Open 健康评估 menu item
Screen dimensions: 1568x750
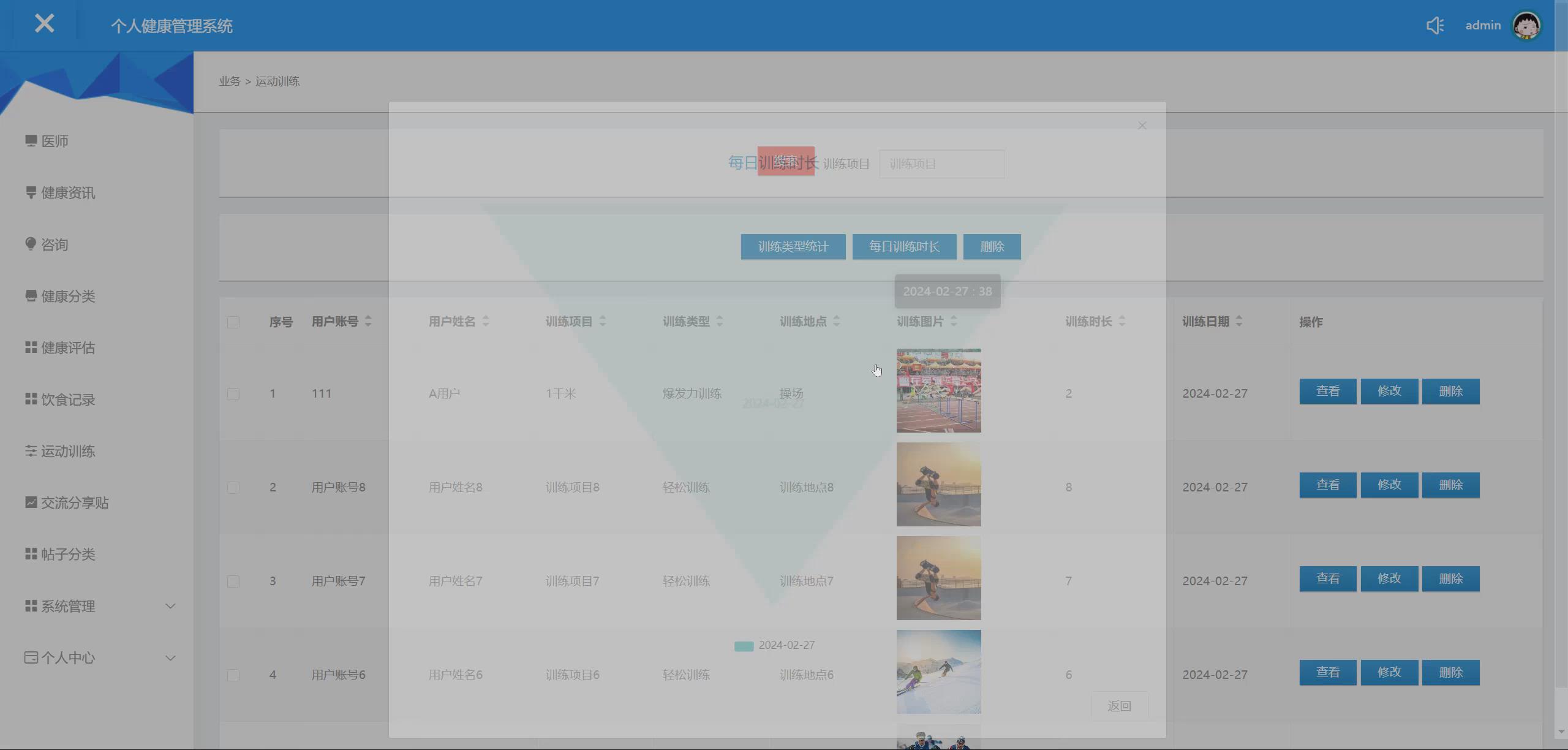pyautogui.click(x=67, y=348)
